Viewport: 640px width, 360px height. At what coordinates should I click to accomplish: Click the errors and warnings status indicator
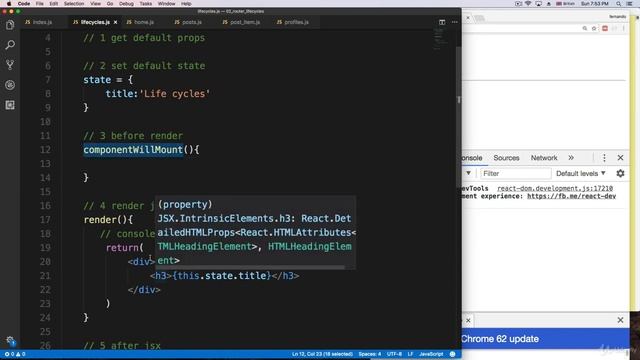pos(15,354)
